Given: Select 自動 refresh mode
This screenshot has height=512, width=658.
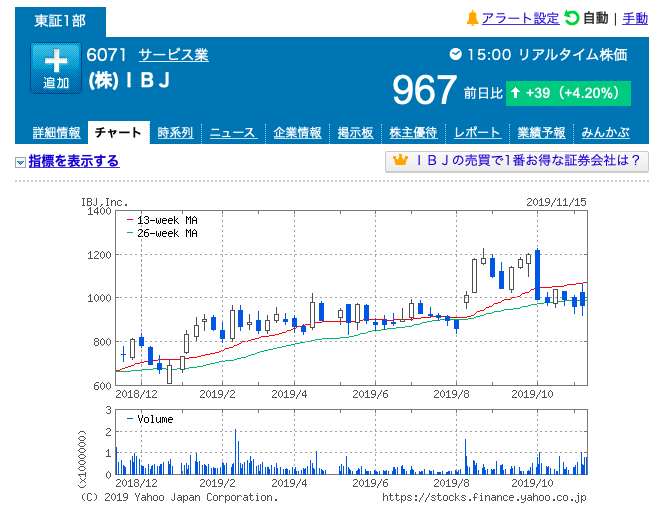Looking at the screenshot, I should tap(595, 18).
